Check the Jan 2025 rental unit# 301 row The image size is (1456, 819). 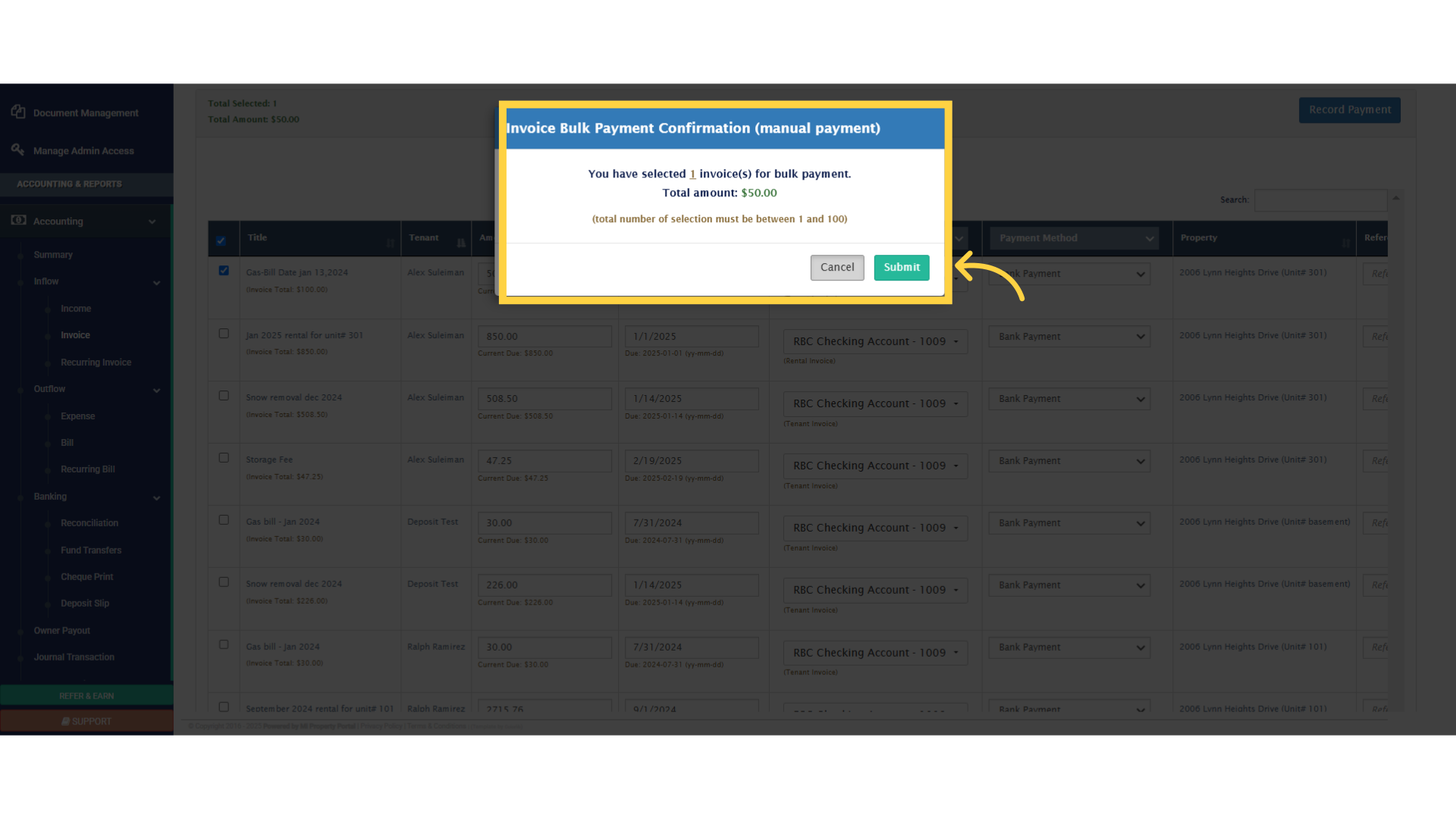[224, 334]
